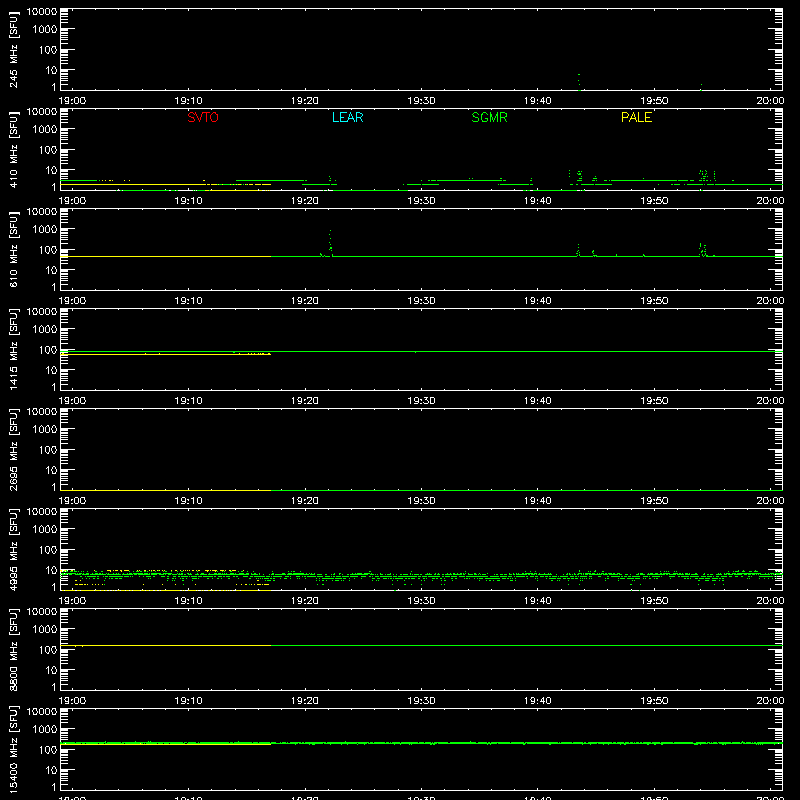Click the 245 MHz green spike after 19:40
The height and width of the screenshot is (800, 800).
pos(579,82)
